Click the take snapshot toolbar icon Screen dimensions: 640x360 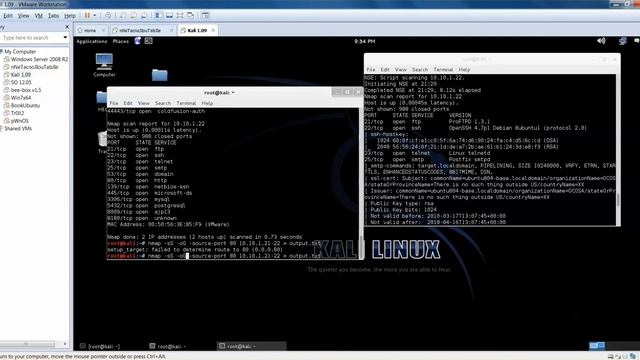pos(122,16)
